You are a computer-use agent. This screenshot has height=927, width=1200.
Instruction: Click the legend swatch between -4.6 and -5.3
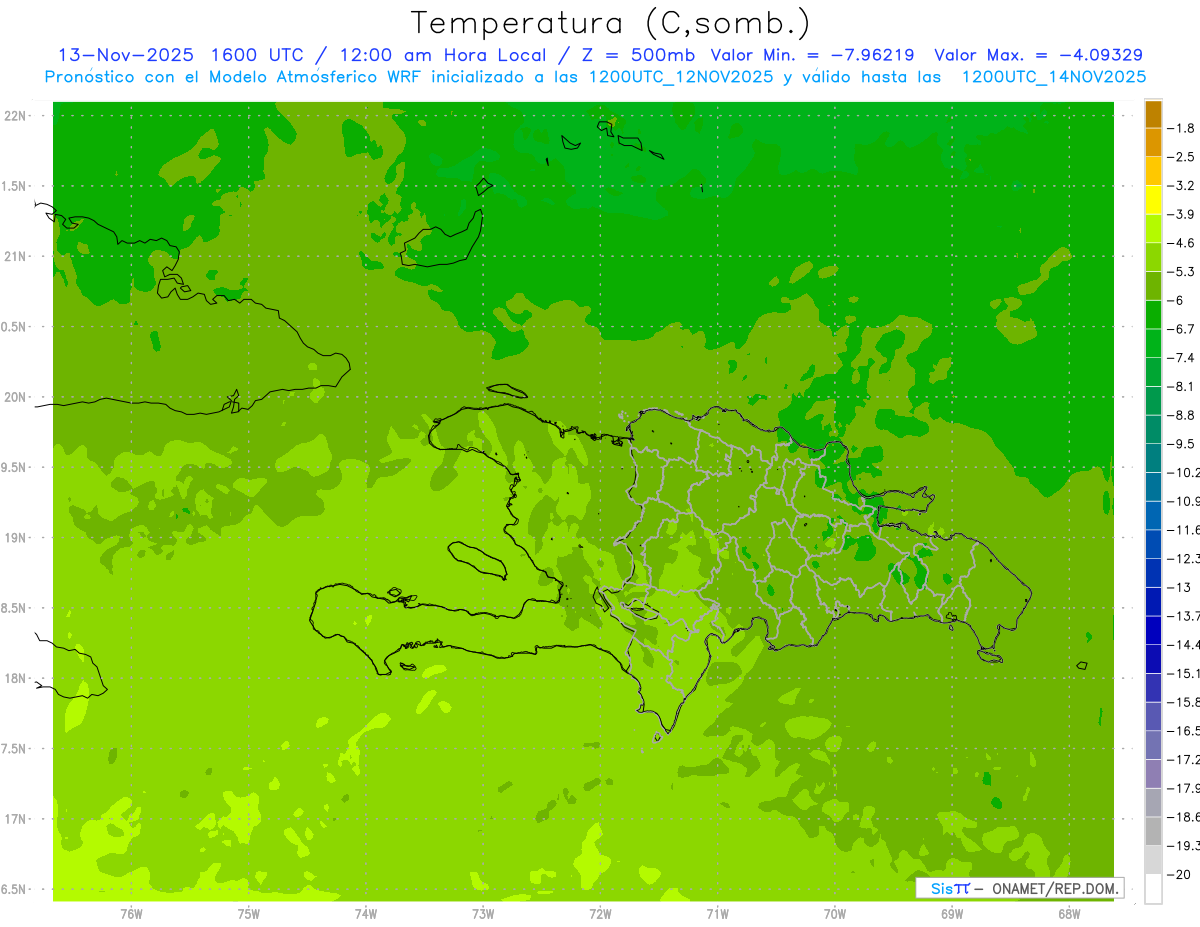pyautogui.click(x=1153, y=257)
